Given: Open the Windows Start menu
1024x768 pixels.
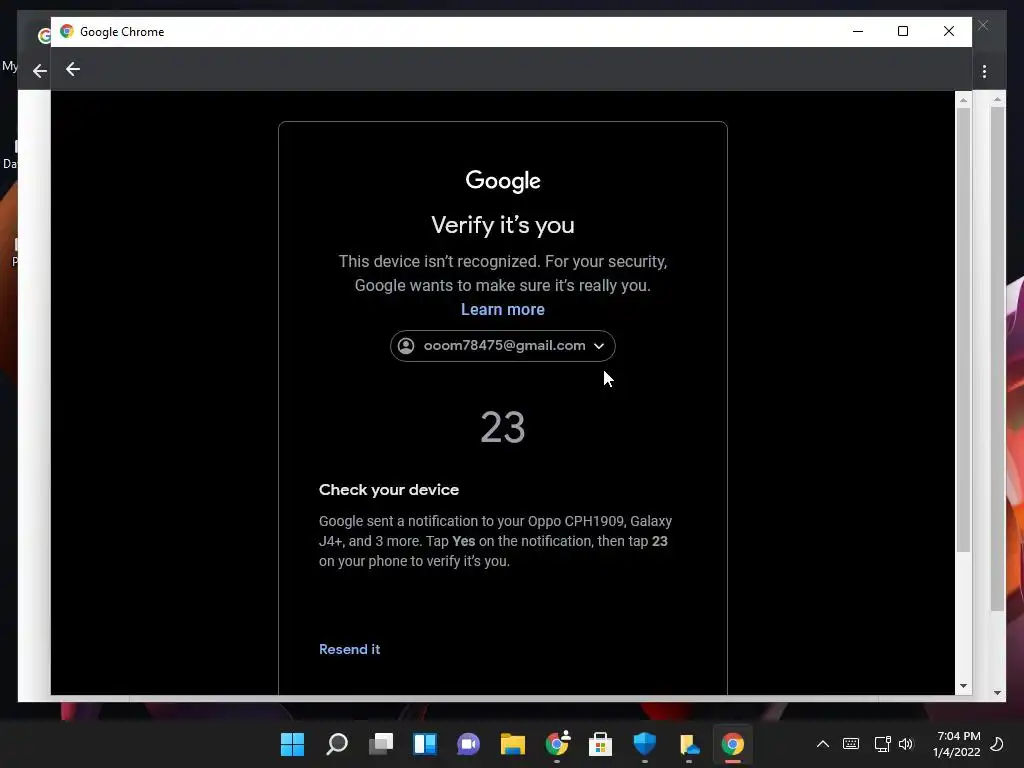Looking at the screenshot, I should point(292,744).
